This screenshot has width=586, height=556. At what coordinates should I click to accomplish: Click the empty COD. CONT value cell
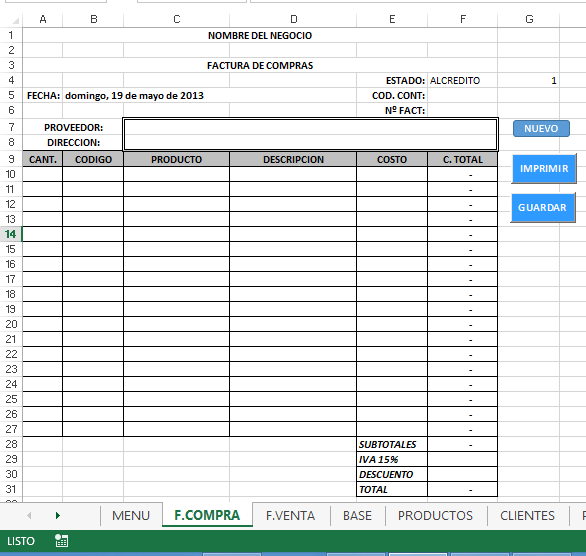[x=463, y=96]
